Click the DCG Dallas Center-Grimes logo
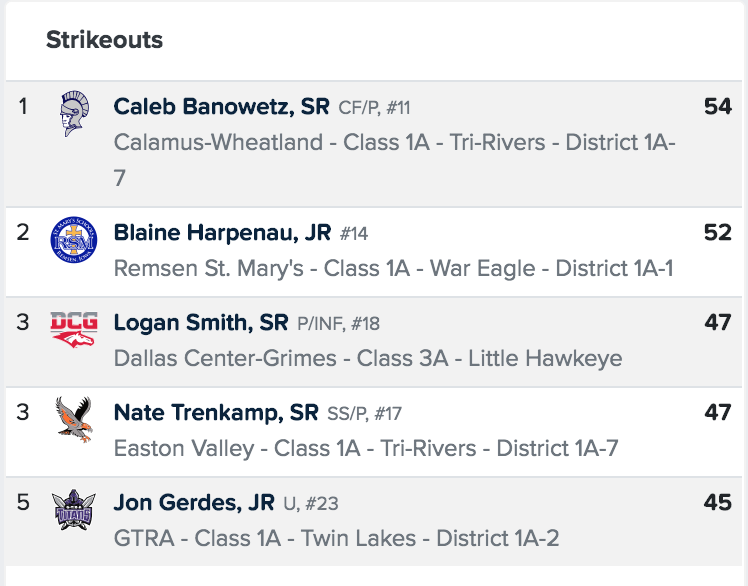 73,331
